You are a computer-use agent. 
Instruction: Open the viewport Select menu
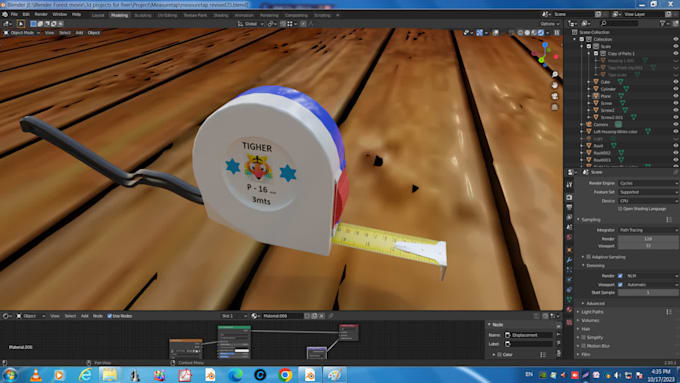pos(65,33)
